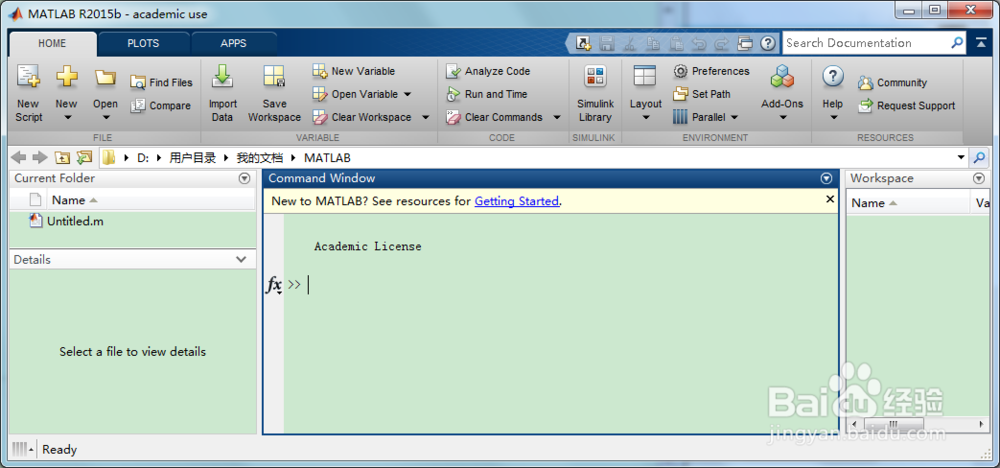Minimize the toolstrip ribbon

coord(980,43)
